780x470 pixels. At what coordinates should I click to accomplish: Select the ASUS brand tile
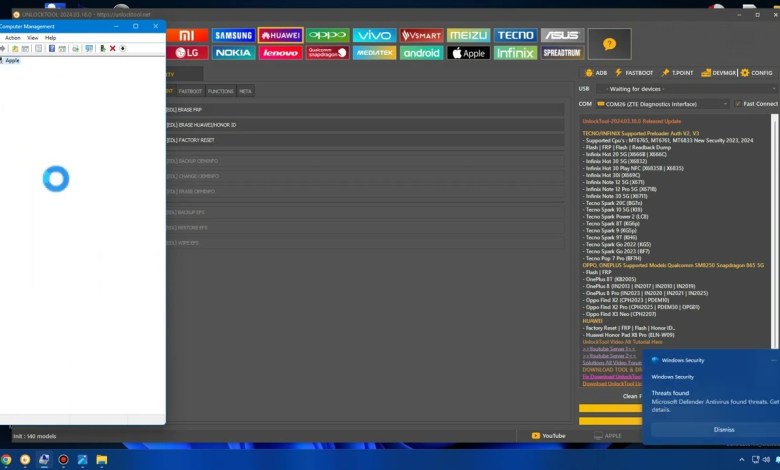coord(562,35)
